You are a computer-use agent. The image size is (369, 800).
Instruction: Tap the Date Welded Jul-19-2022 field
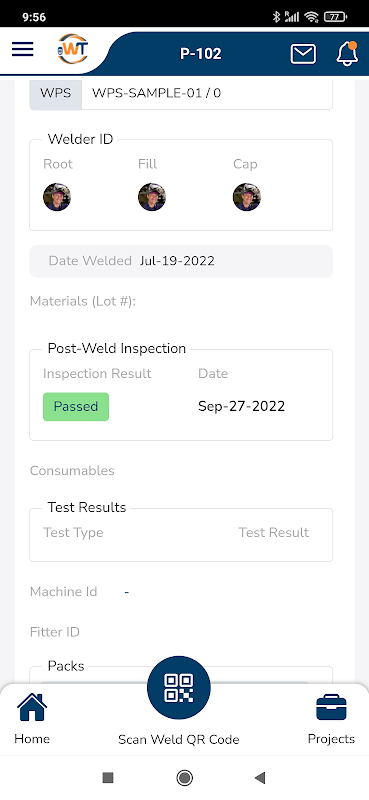point(181,261)
